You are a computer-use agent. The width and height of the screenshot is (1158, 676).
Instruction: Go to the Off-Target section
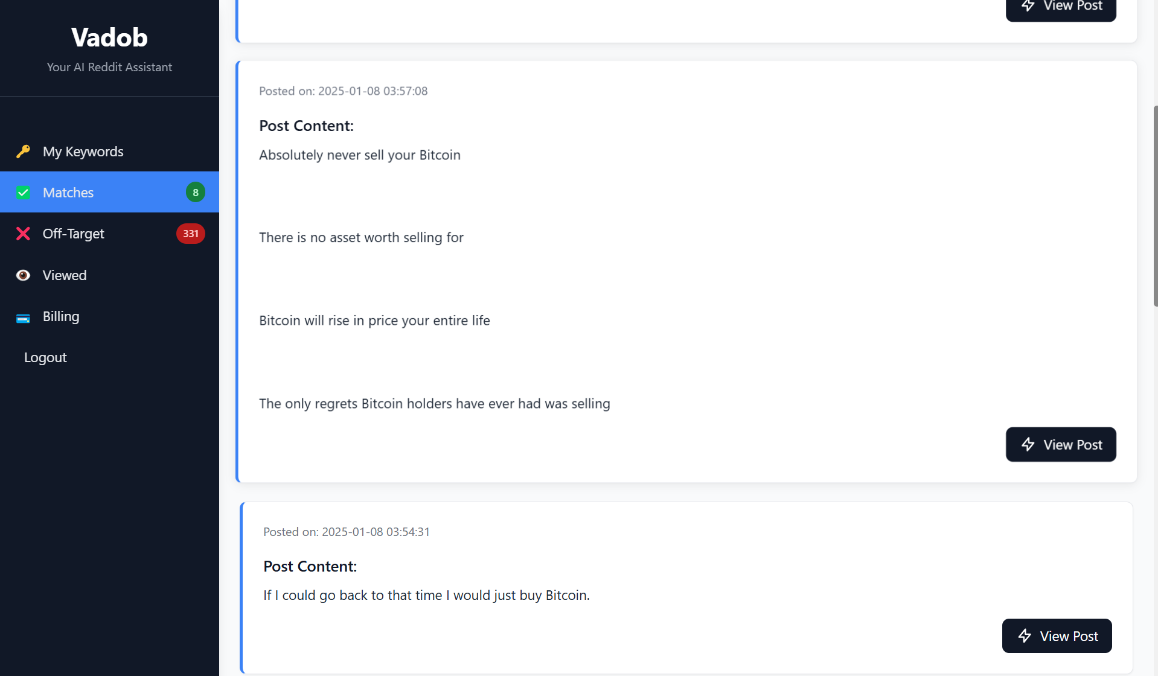[109, 233]
